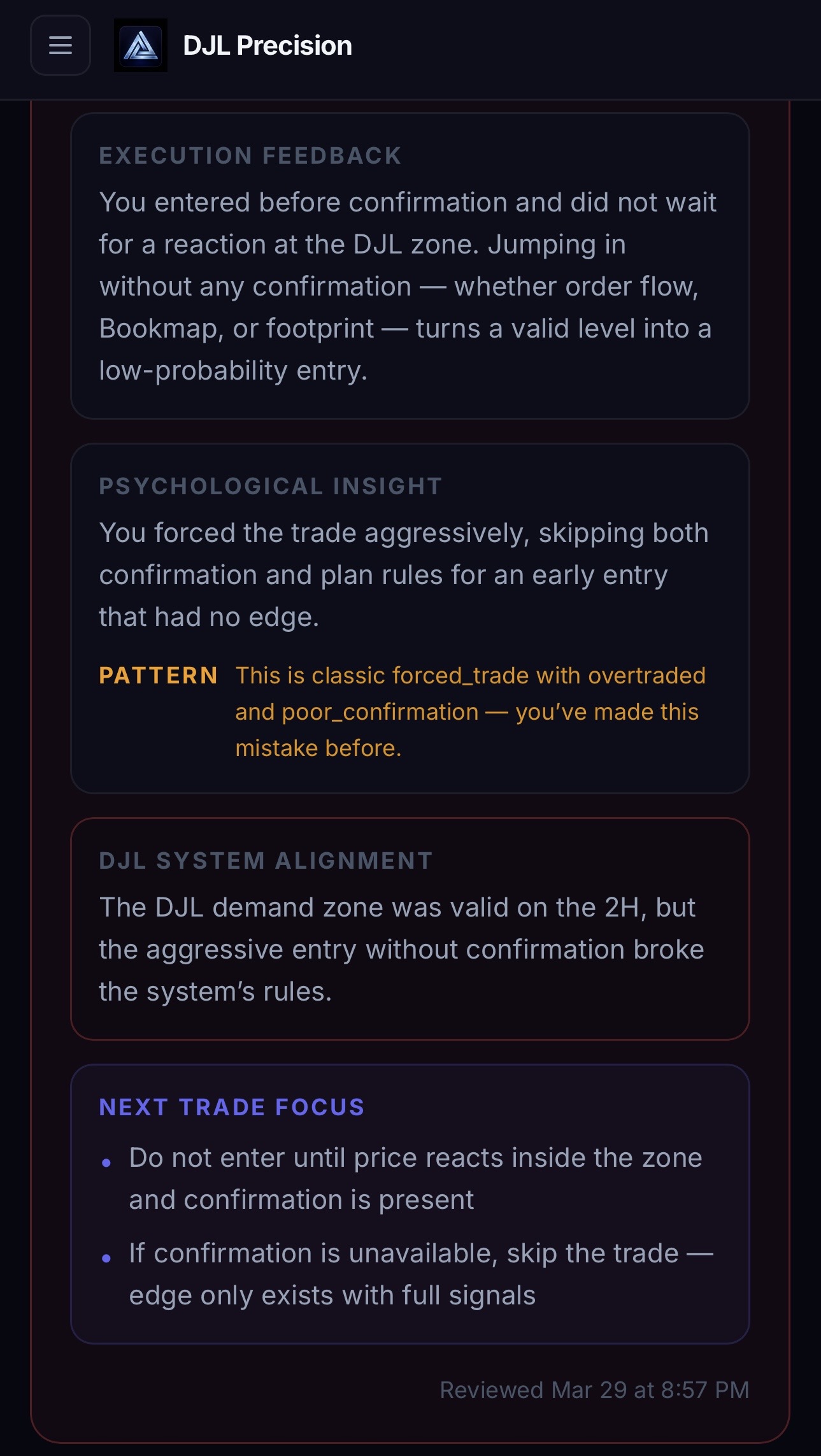Tap the EXECUTION FEEDBACK header
The image size is (821, 1456).
click(250, 155)
